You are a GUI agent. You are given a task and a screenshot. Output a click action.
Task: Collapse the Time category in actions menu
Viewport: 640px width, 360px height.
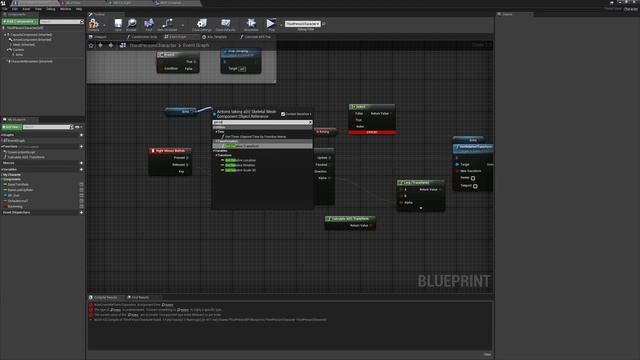coord(217,132)
